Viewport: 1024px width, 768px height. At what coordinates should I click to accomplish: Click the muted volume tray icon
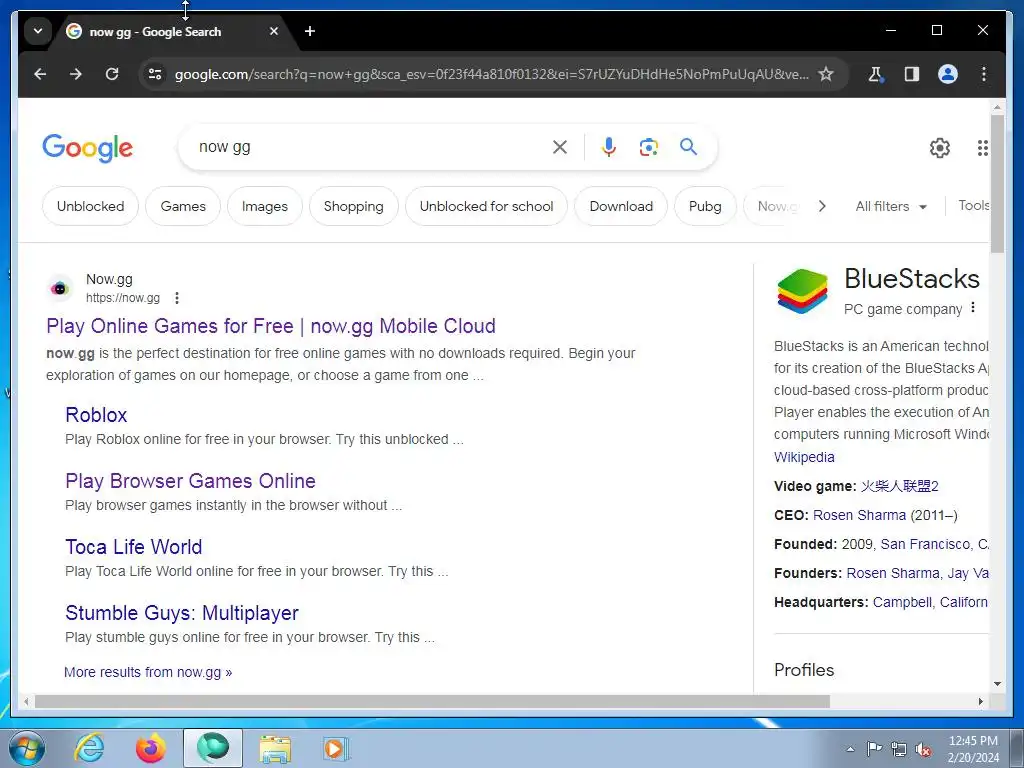click(923, 749)
